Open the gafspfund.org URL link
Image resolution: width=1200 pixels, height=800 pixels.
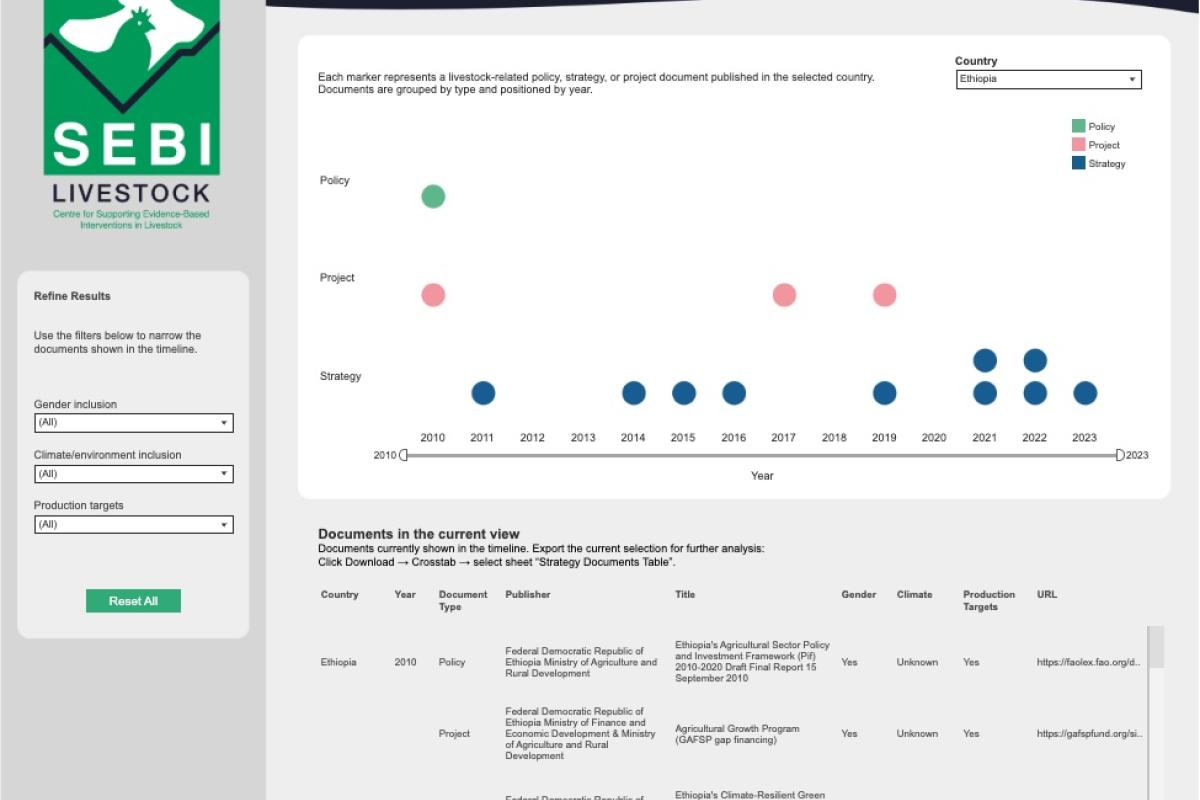[1089, 733]
